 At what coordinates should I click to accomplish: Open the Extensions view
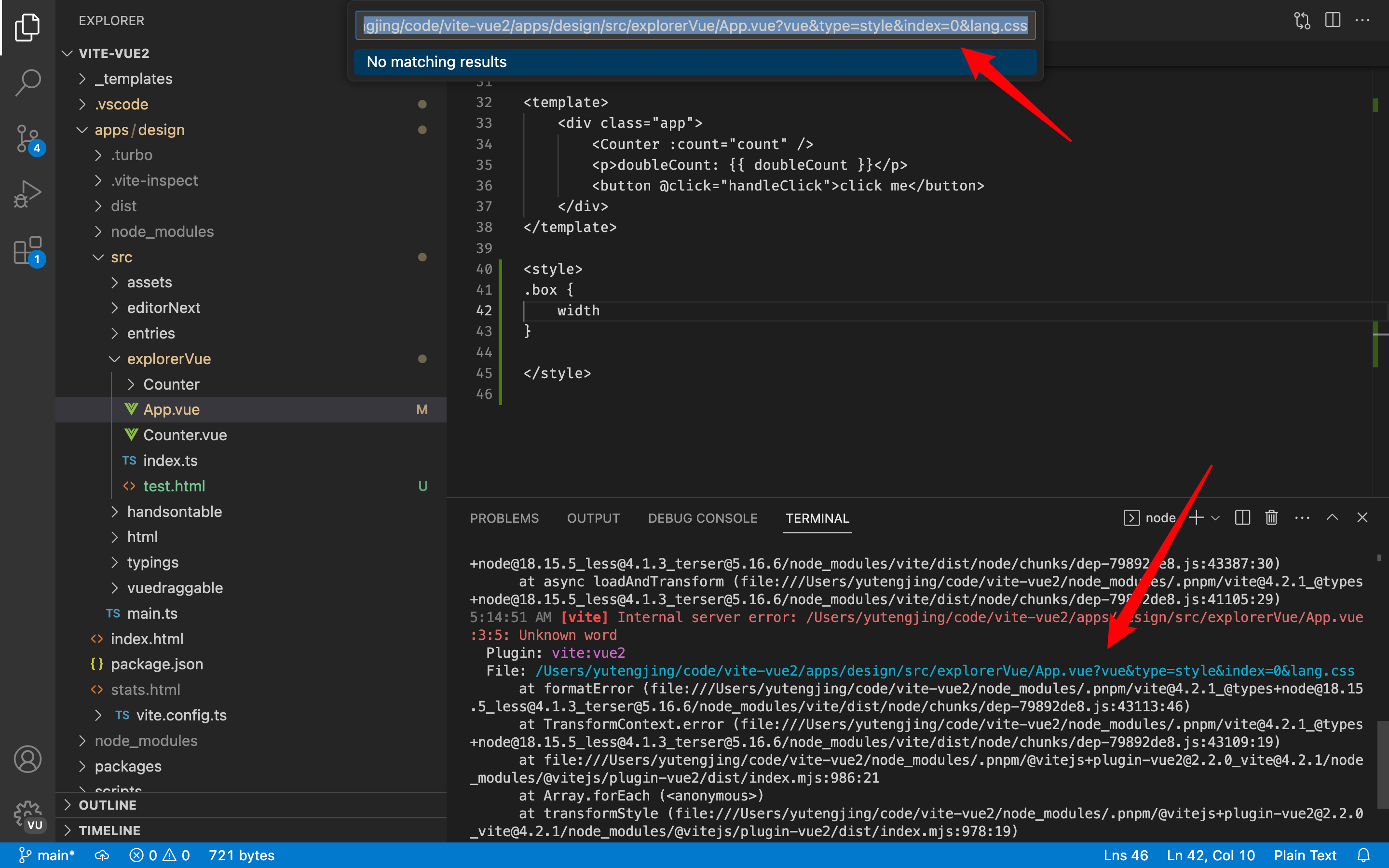click(27, 251)
